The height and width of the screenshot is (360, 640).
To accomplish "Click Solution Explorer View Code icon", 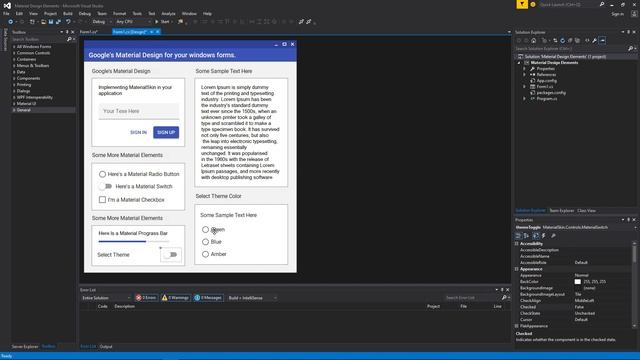I will coord(587,40).
